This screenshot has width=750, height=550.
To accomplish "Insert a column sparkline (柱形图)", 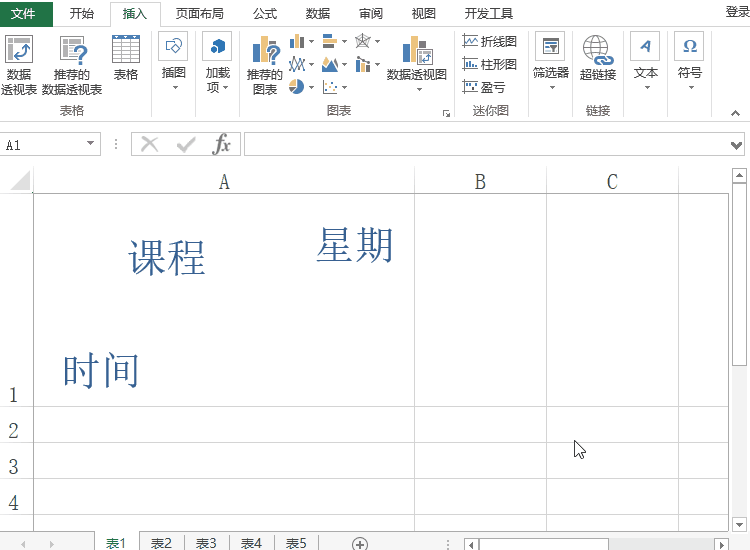I will [x=489, y=64].
